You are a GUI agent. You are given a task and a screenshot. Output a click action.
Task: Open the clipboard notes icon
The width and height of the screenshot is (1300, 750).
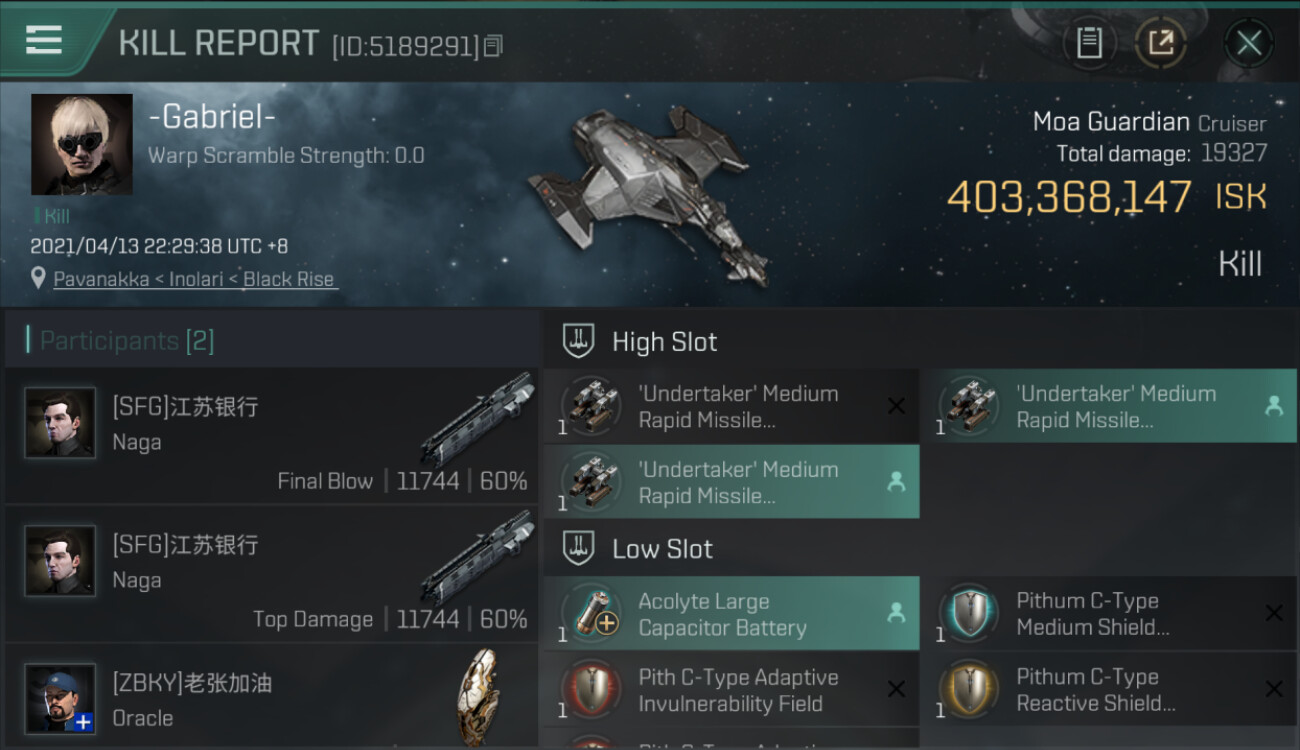(x=1089, y=43)
